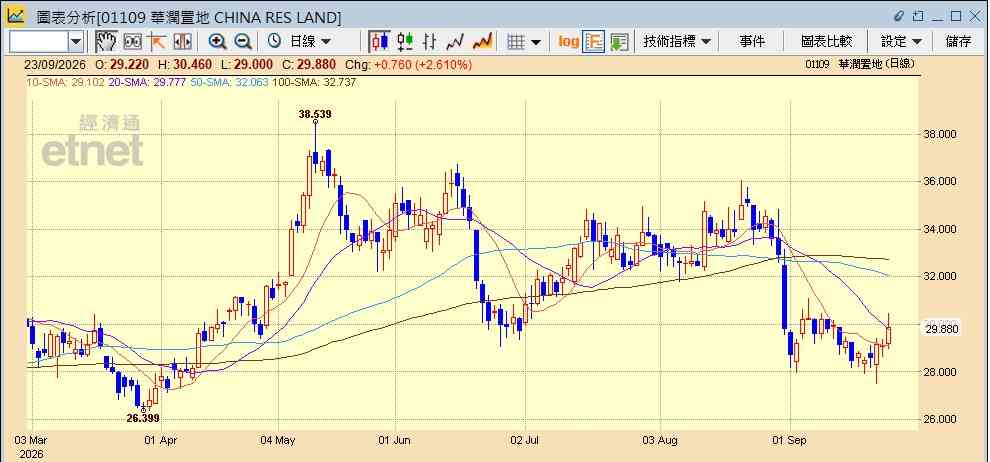Image resolution: width=990 pixels, height=462 pixels.
Task: Click the 34.000 price axis label
Action: 941,229
